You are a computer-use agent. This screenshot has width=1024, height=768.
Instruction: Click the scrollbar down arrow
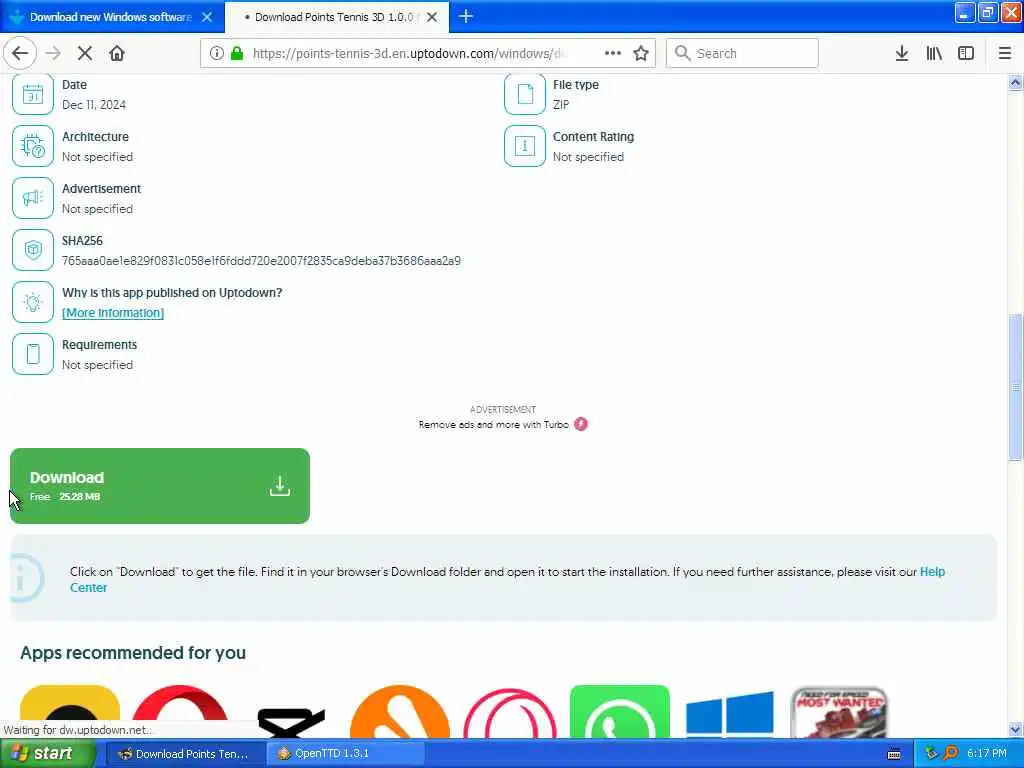(1016, 729)
